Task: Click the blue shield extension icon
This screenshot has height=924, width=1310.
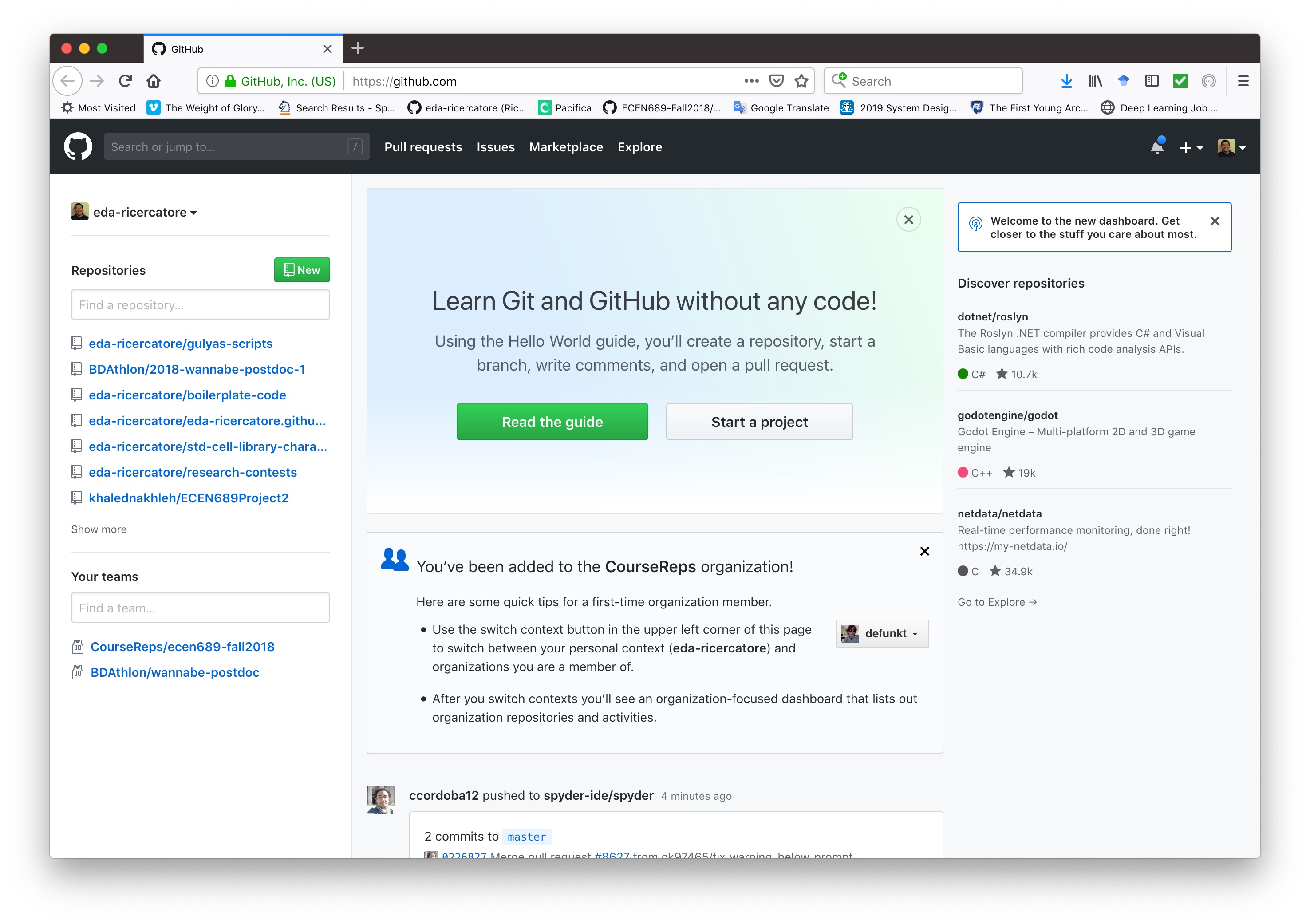Action: (x=1123, y=81)
